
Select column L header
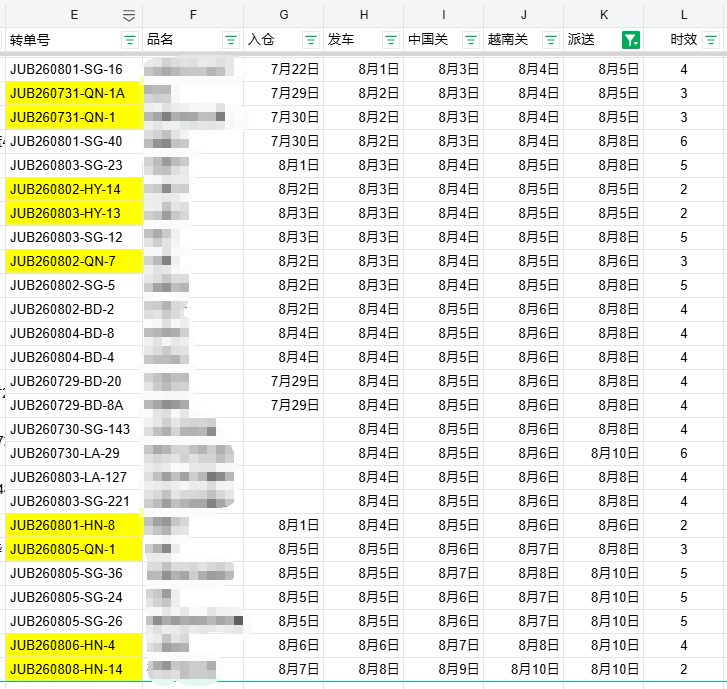(x=684, y=15)
